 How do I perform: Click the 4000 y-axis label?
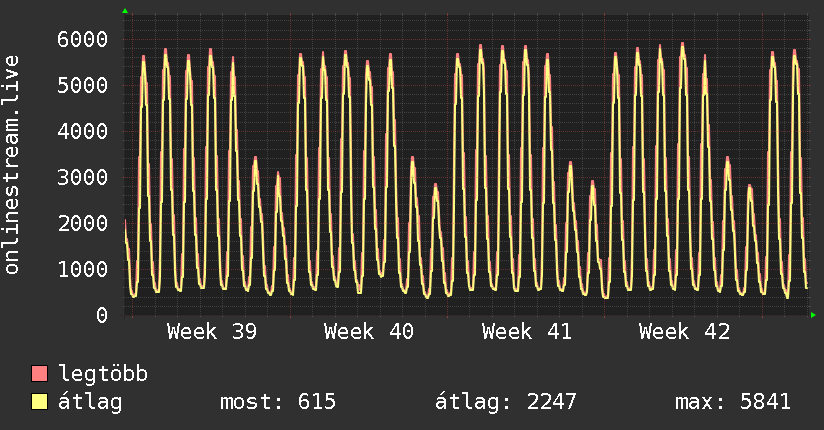[83, 131]
